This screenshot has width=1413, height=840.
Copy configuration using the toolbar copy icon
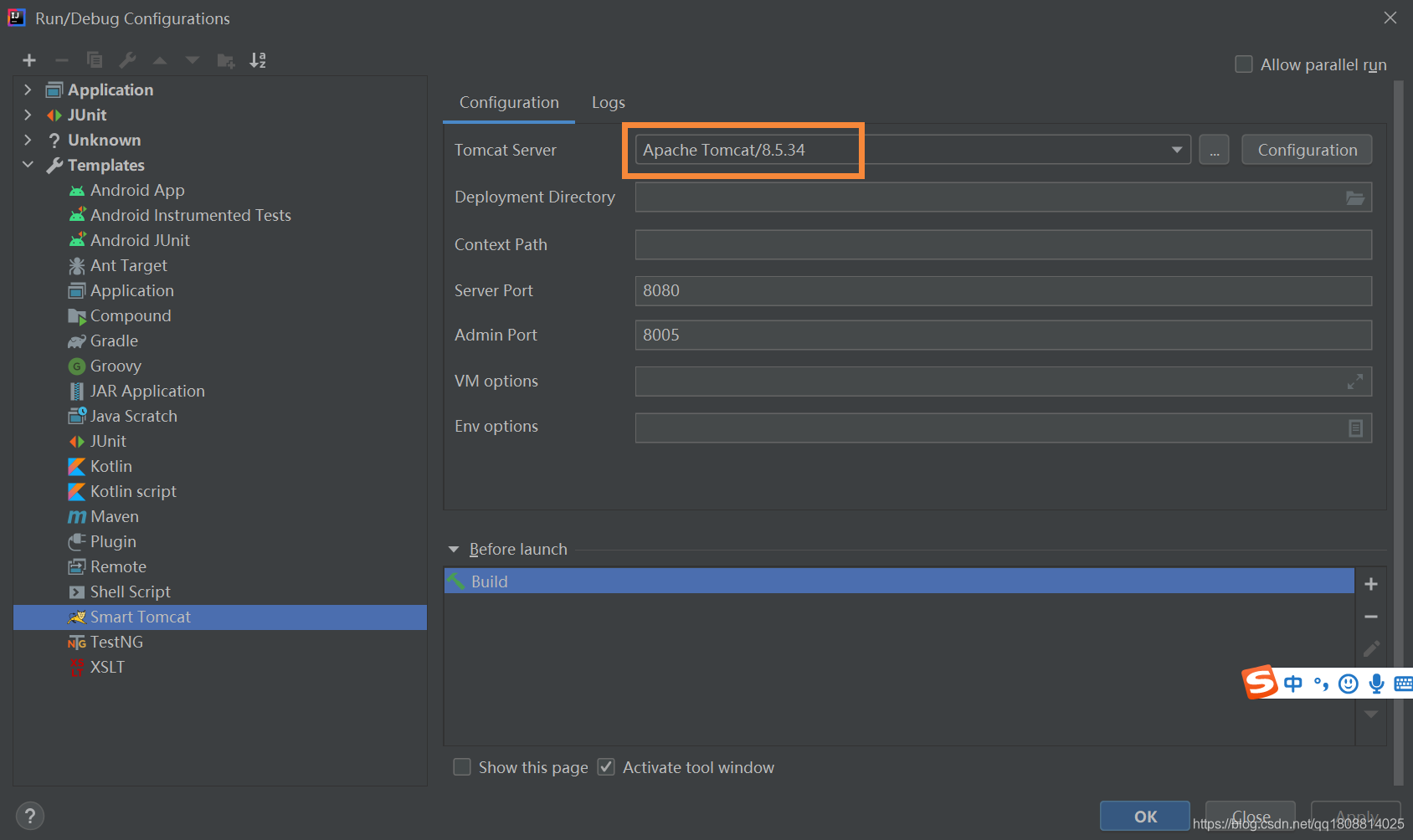click(x=95, y=60)
